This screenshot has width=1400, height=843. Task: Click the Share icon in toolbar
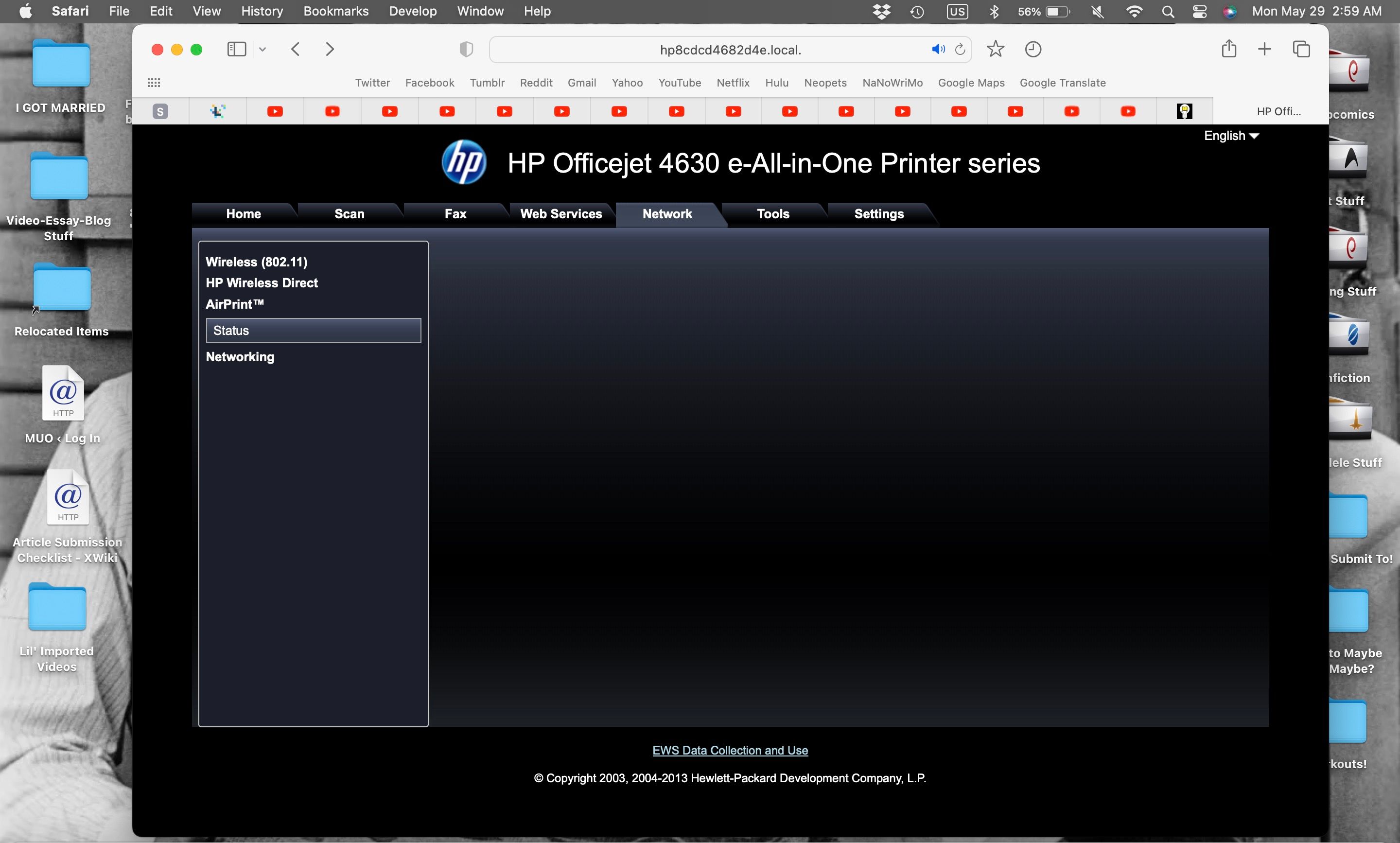1228,50
